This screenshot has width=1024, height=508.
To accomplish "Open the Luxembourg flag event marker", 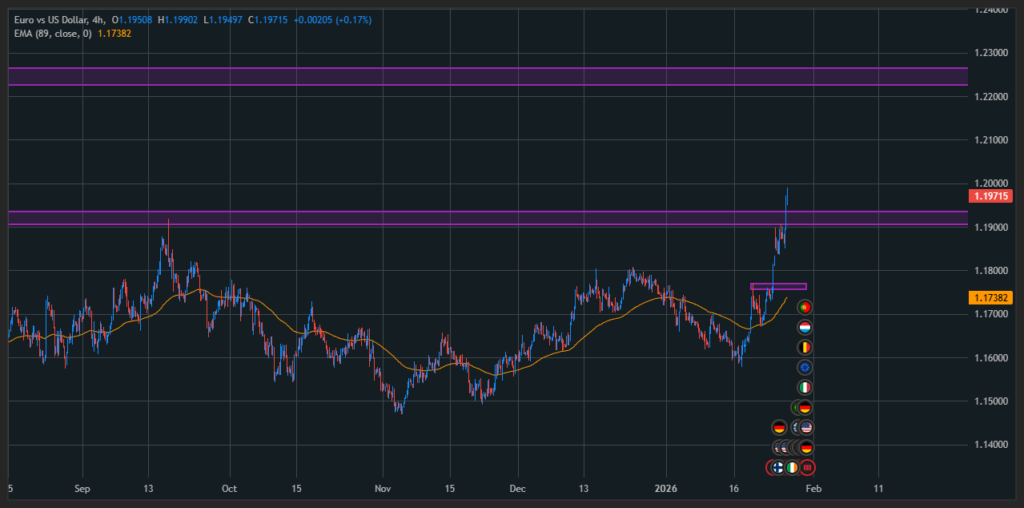I will coord(804,327).
